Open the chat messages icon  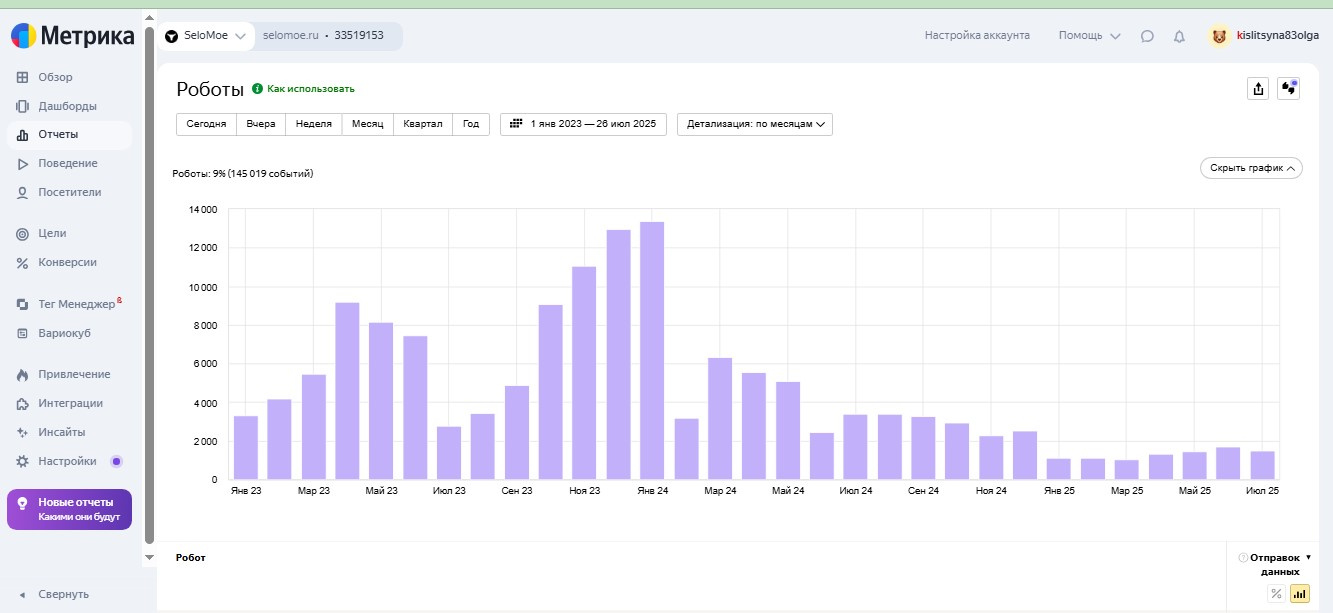coord(1147,36)
